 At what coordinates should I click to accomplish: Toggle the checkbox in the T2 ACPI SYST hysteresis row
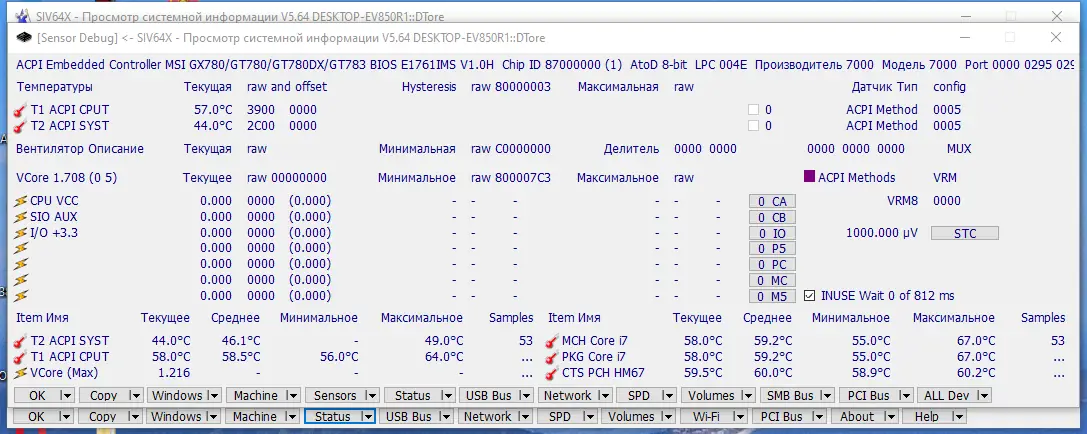pos(754,126)
